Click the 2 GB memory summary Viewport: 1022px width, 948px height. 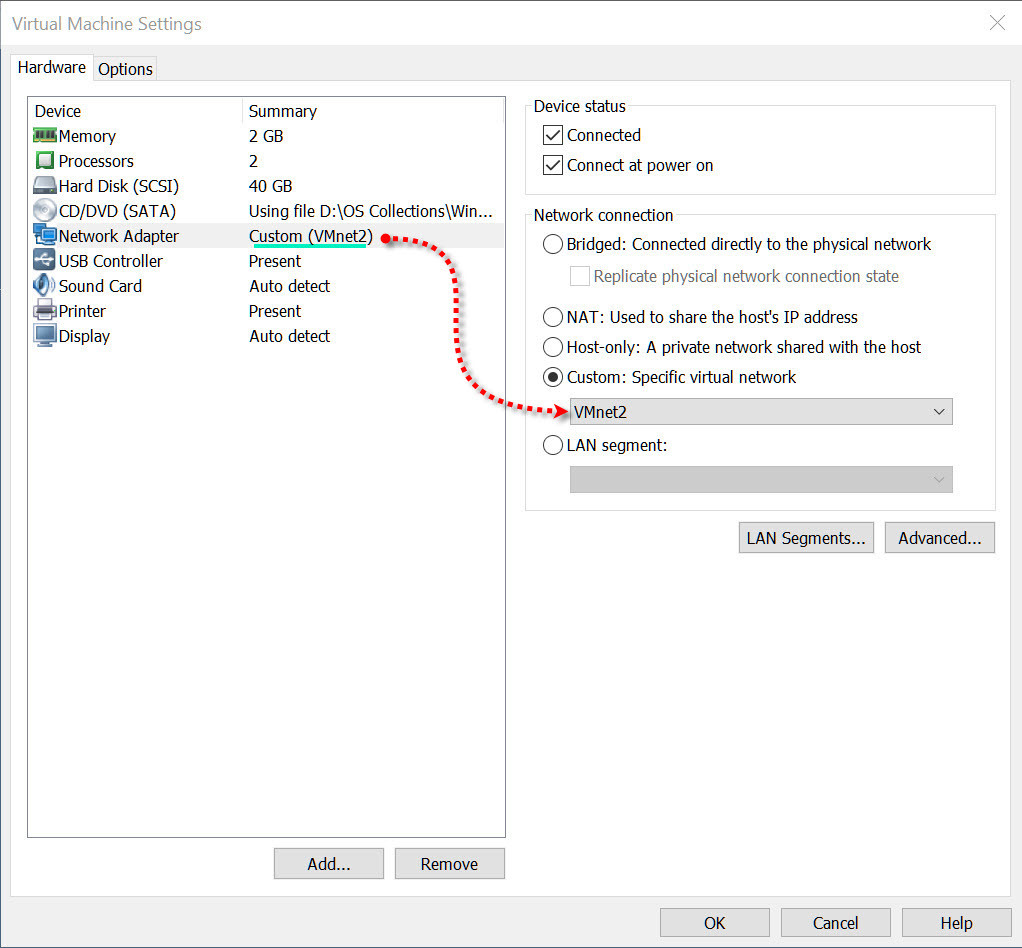[x=266, y=136]
